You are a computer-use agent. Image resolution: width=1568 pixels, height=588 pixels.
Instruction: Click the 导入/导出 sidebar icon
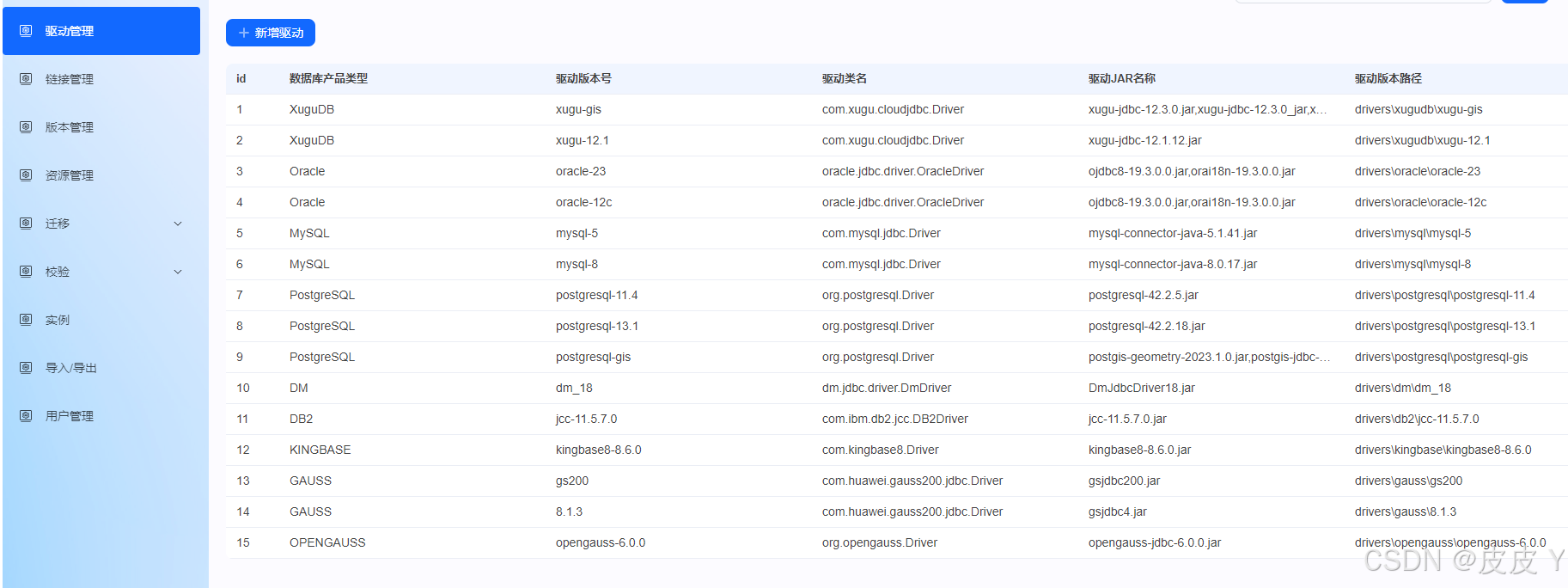[26, 368]
